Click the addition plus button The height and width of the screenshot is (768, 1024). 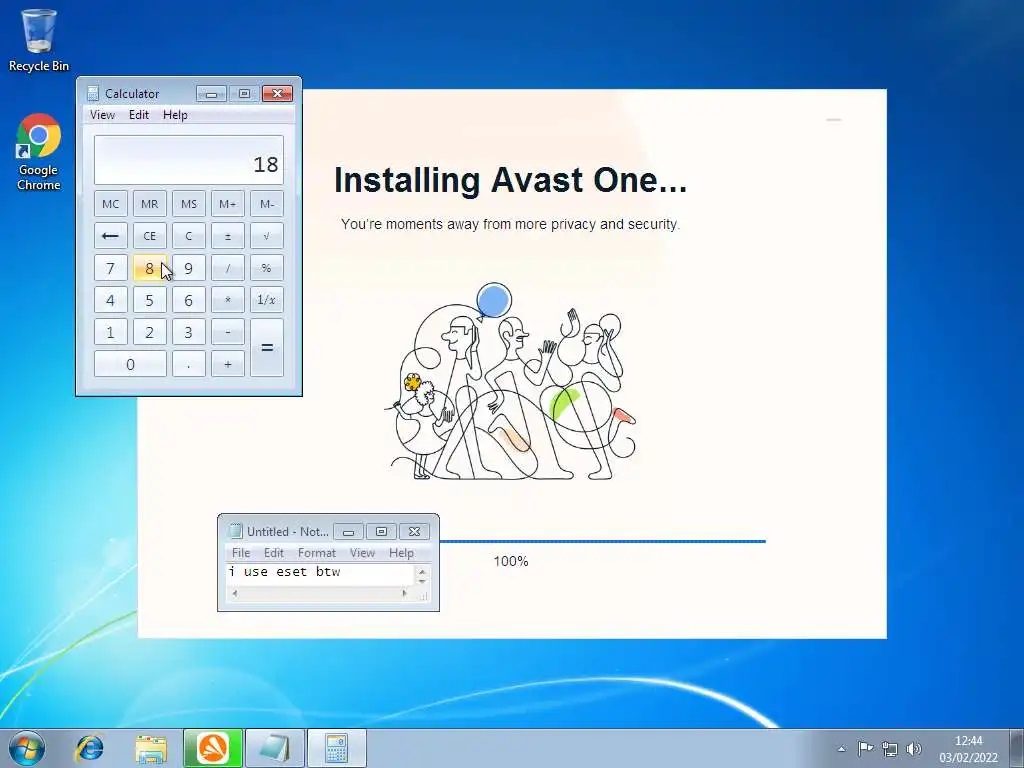click(x=228, y=364)
